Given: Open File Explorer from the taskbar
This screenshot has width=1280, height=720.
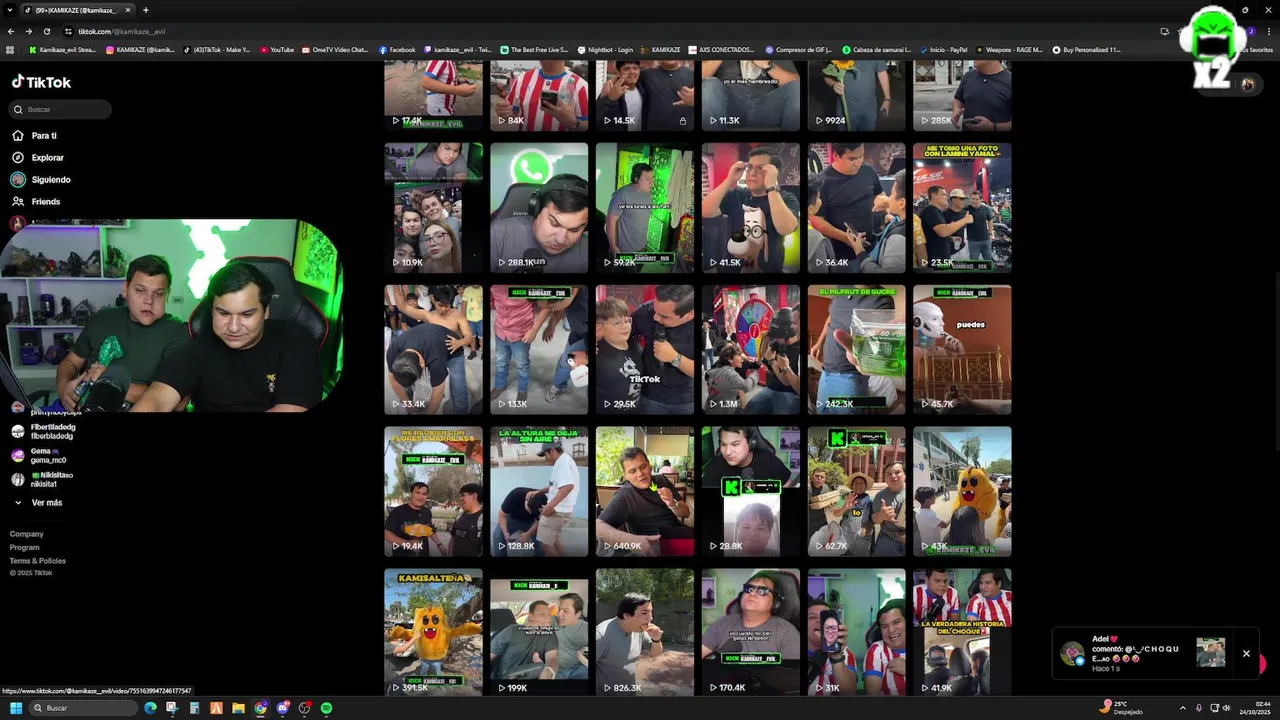Looking at the screenshot, I should 238,708.
